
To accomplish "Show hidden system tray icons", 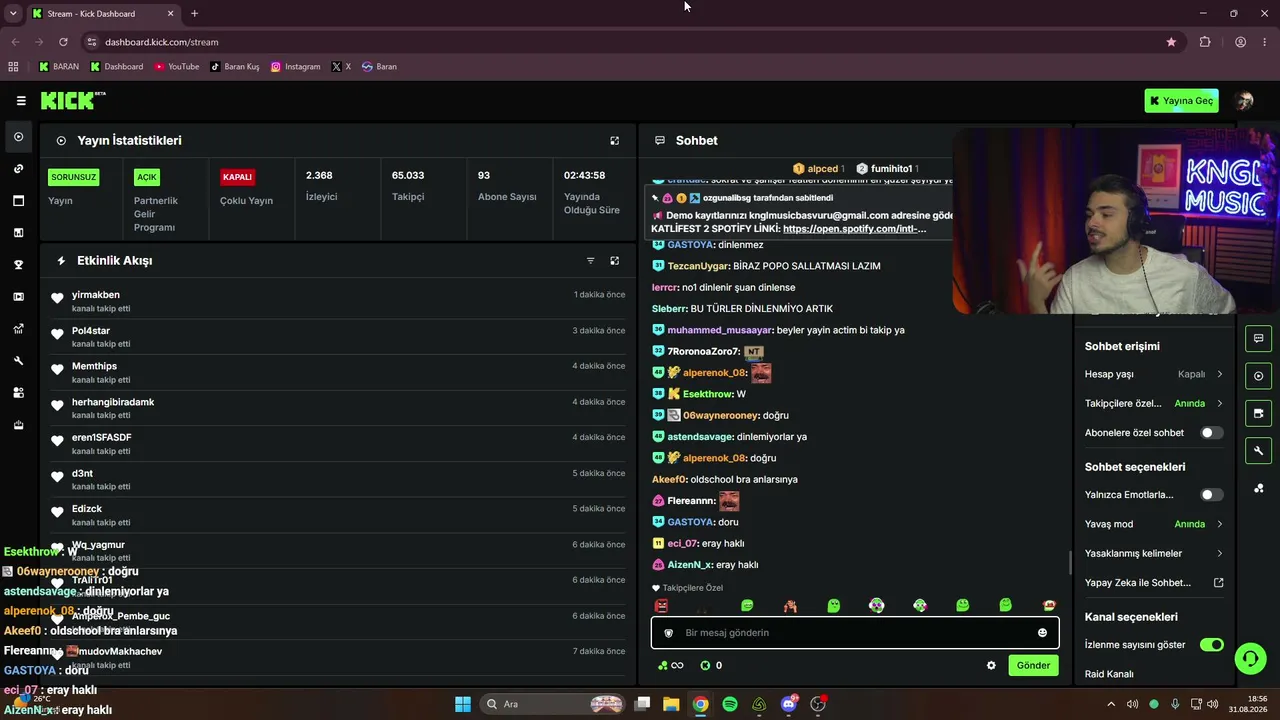I will pyautogui.click(x=1110, y=704).
